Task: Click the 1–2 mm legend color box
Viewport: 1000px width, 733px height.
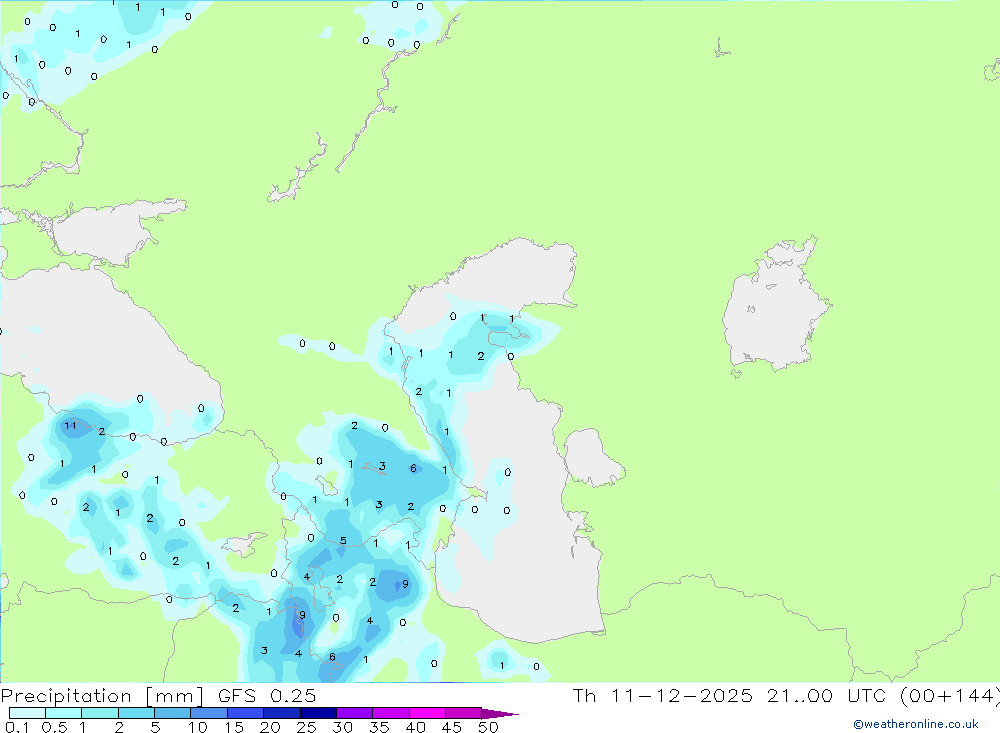Action: [x=100, y=713]
